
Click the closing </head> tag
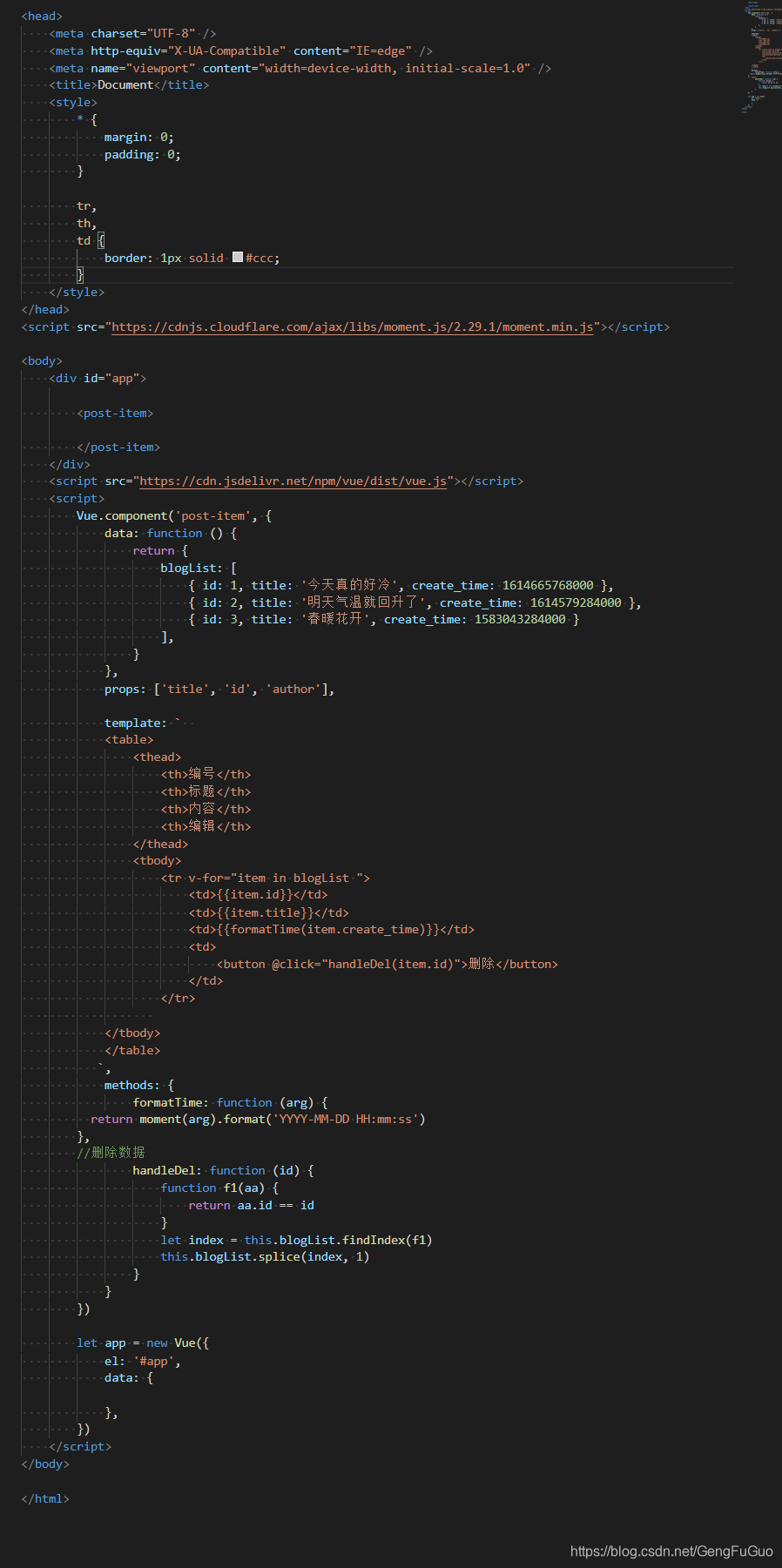click(x=45, y=310)
